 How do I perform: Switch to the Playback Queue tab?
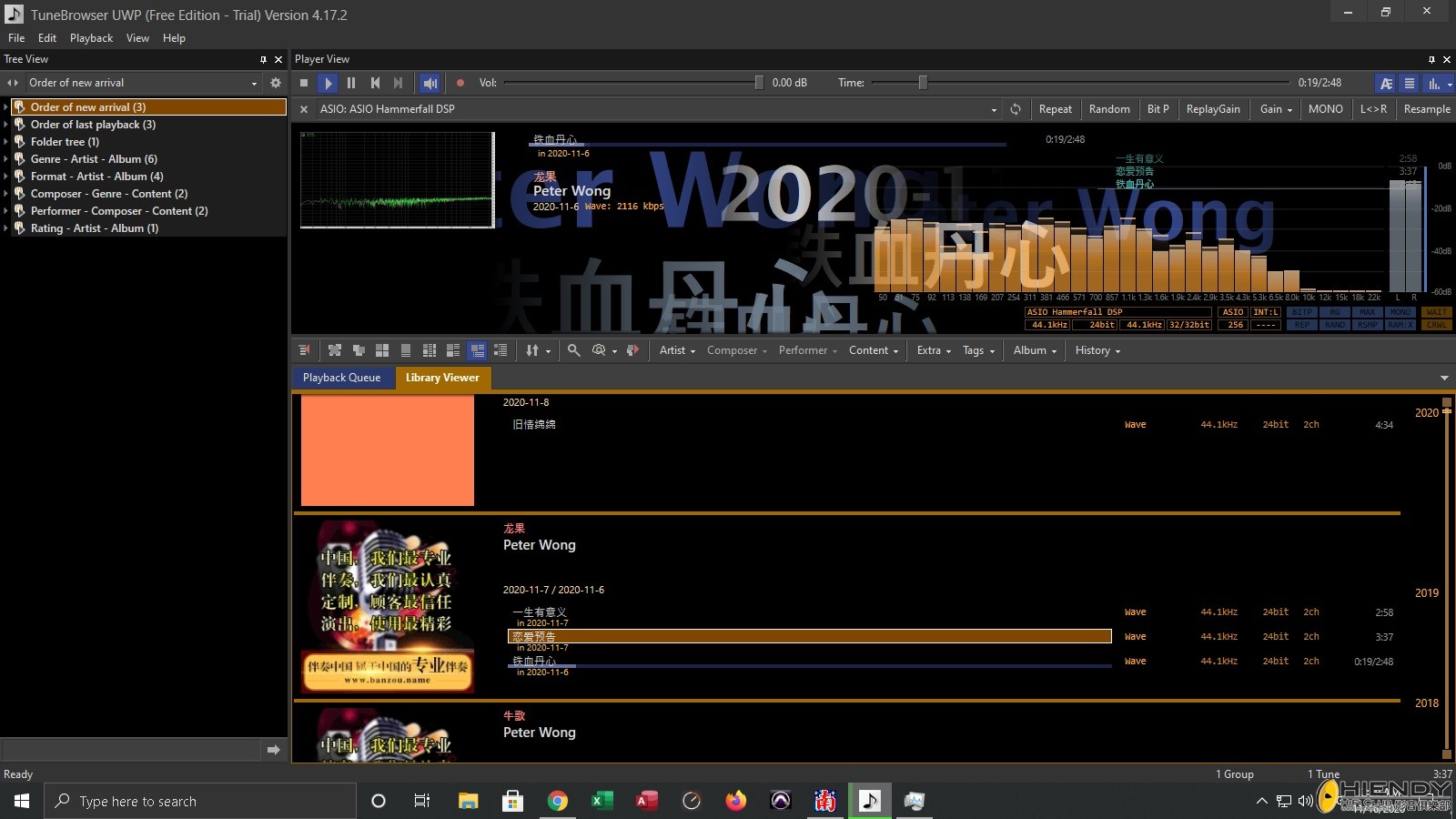(x=341, y=378)
